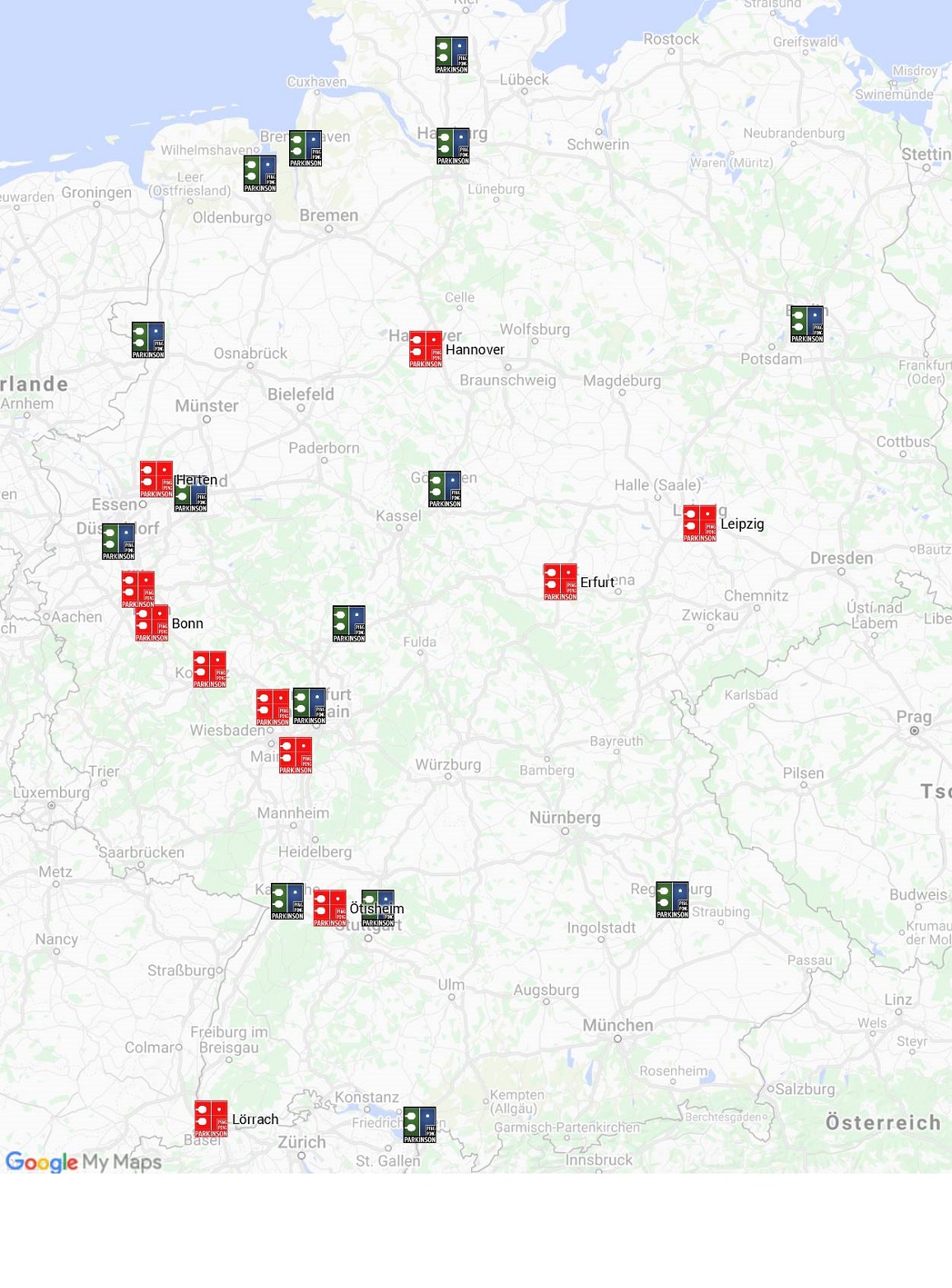
Task: Open the red marker near Mainz
Action: (295, 755)
